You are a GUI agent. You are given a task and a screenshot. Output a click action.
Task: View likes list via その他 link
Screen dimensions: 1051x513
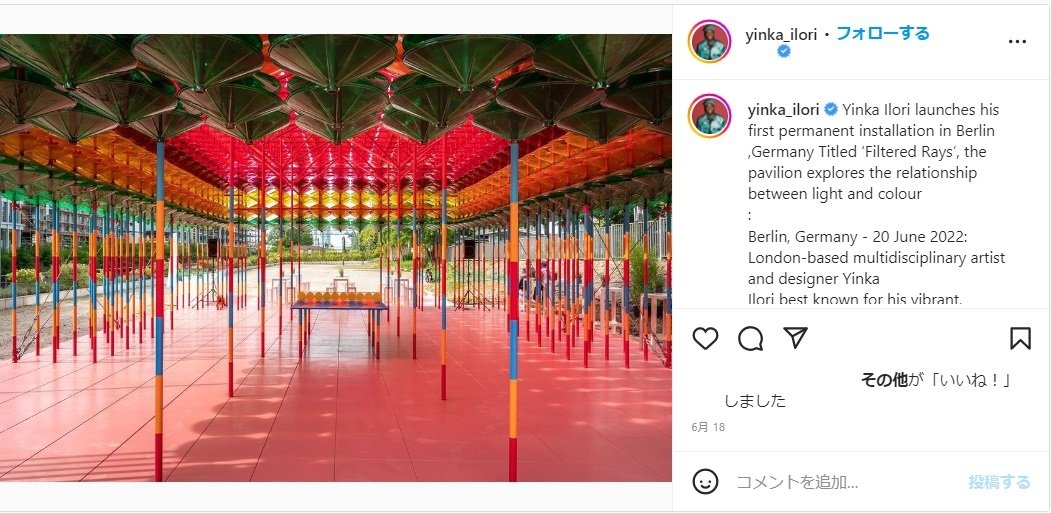pos(884,380)
